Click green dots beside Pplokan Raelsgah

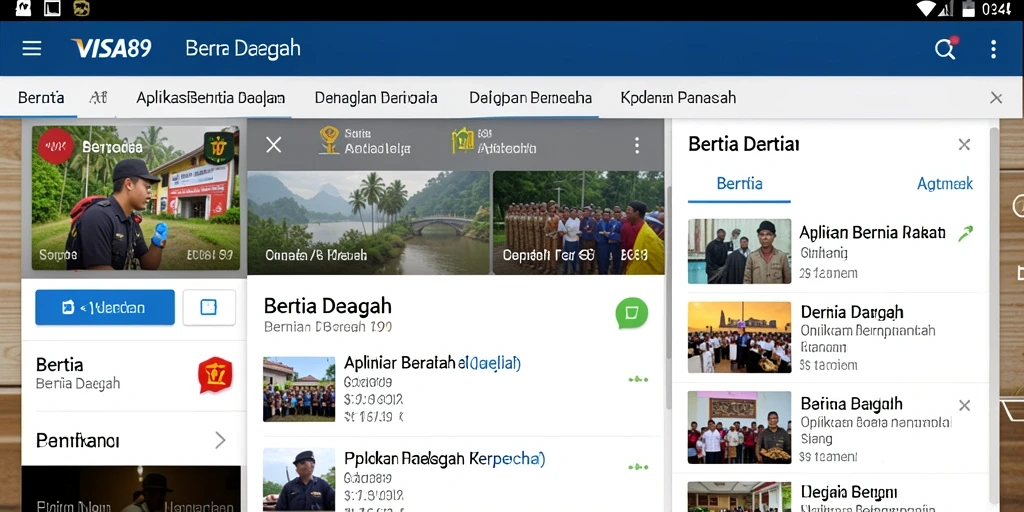point(638,467)
